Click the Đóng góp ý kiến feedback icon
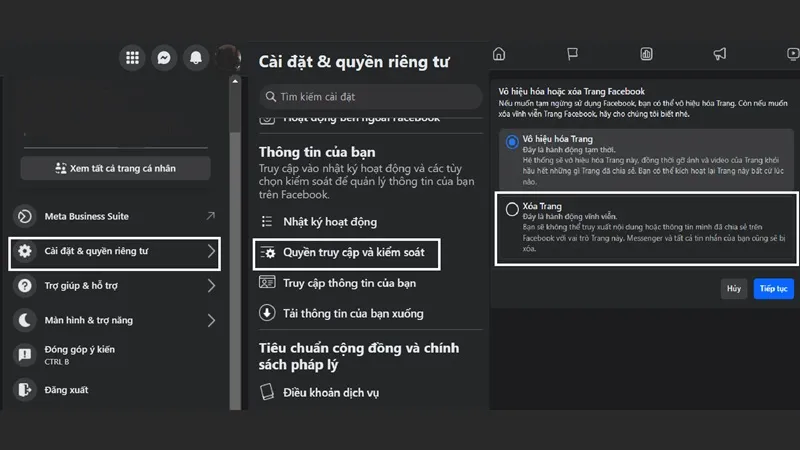 pos(24,355)
